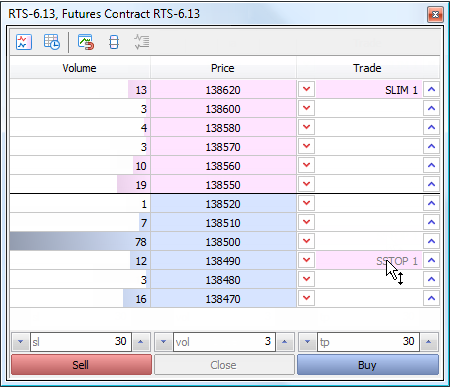The image size is (450, 387).
Task: Decrease the sl value with down arrow
Action: tap(21, 342)
